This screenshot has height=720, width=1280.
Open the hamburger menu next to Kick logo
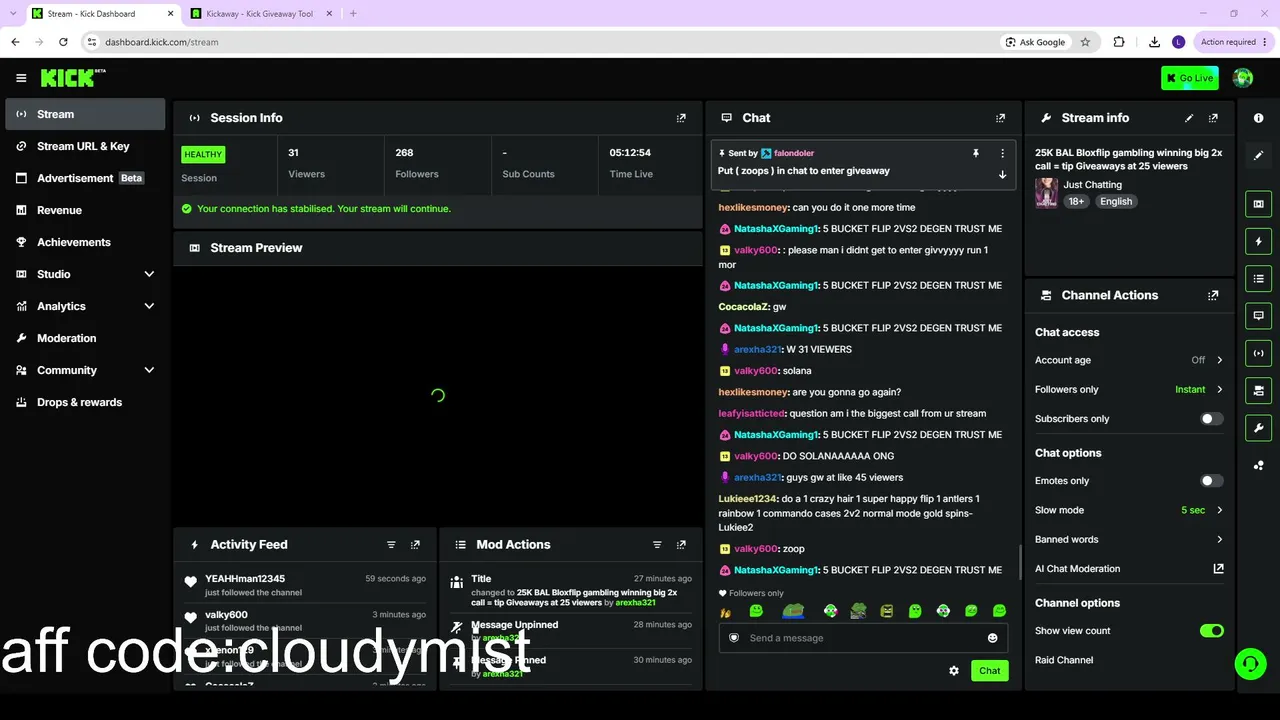pyautogui.click(x=21, y=78)
